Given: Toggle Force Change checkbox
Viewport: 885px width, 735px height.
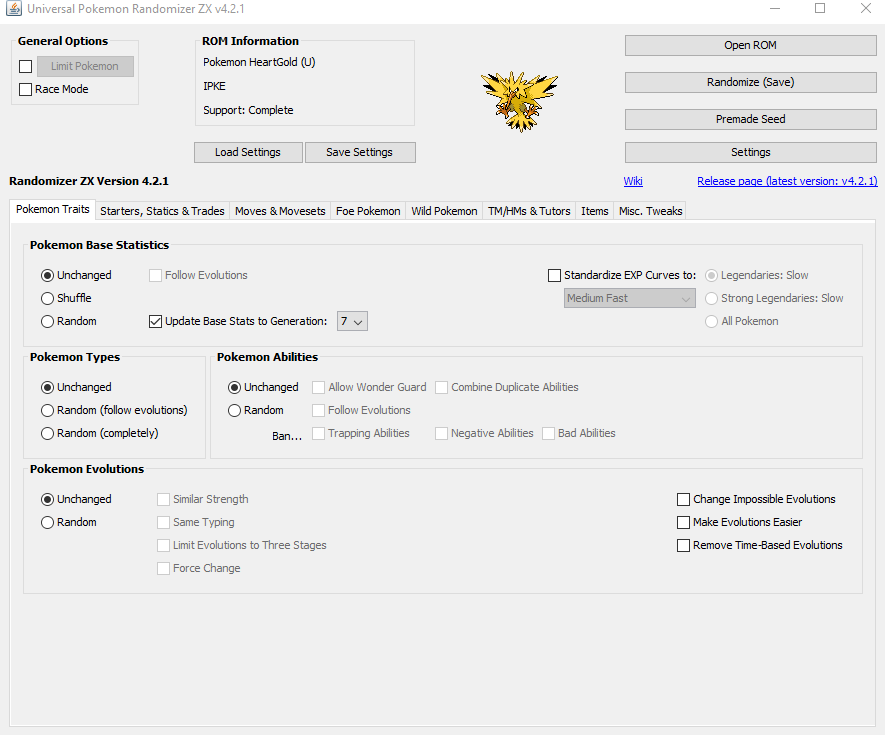Looking at the screenshot, I should [163, 568].
